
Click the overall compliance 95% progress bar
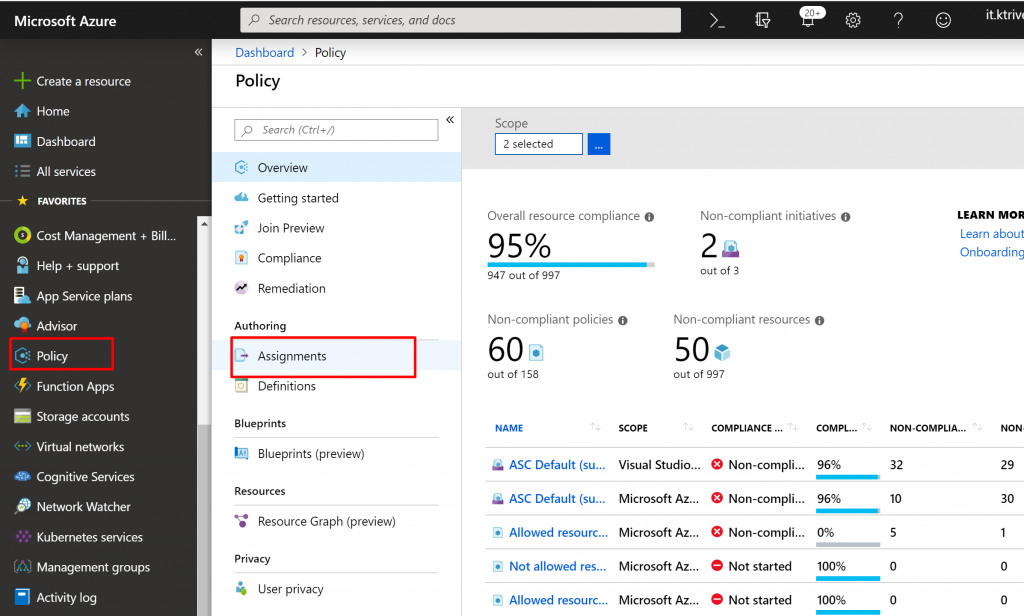[570, 265]
